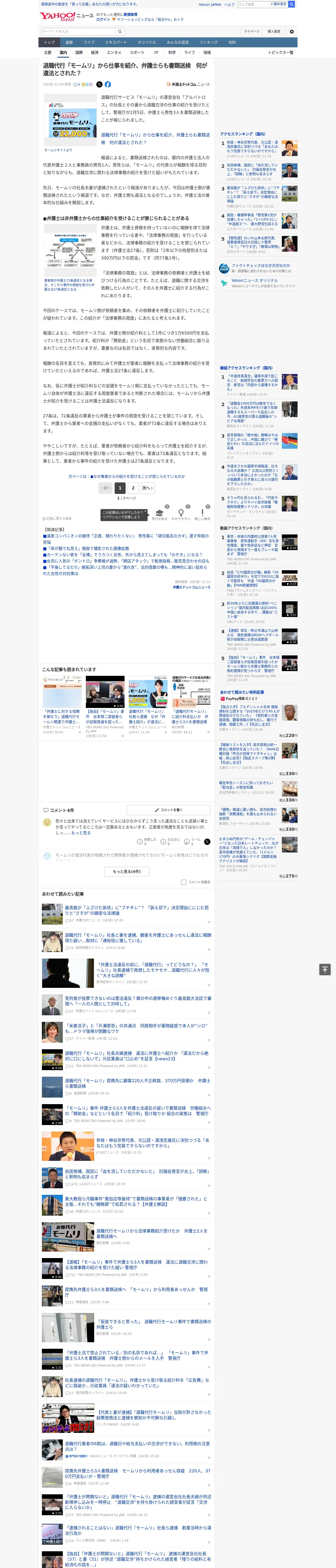
Task: Open the マイページ link
Action: pos(252,32)
